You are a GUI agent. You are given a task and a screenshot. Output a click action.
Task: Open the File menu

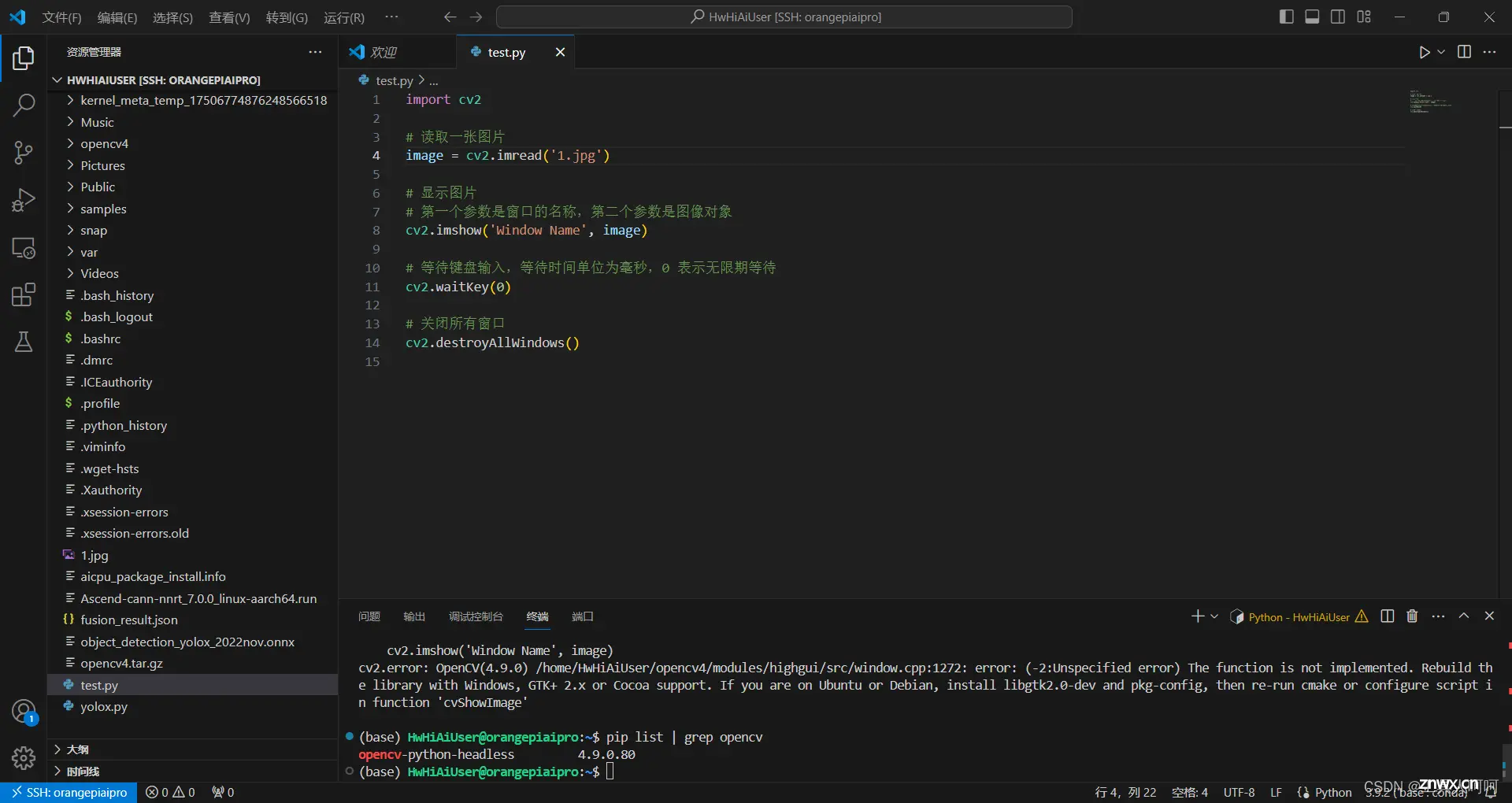pos(61,17)
